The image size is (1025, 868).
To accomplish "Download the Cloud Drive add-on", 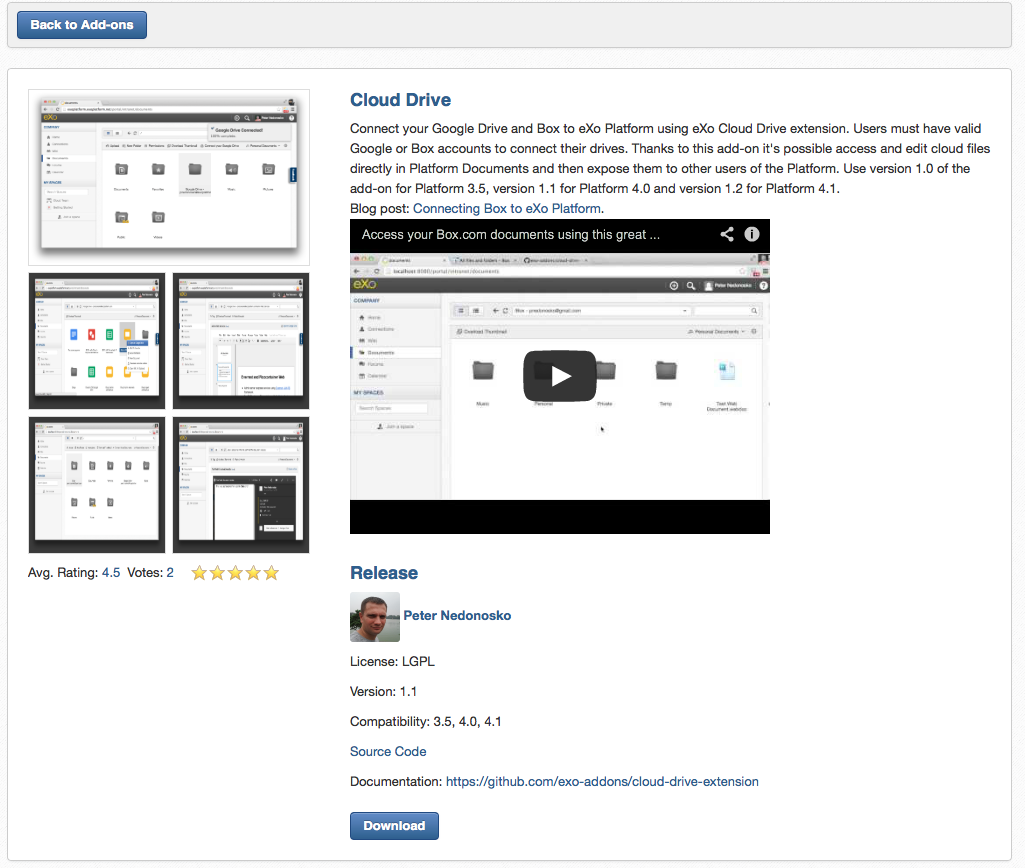I will [394, 826].
